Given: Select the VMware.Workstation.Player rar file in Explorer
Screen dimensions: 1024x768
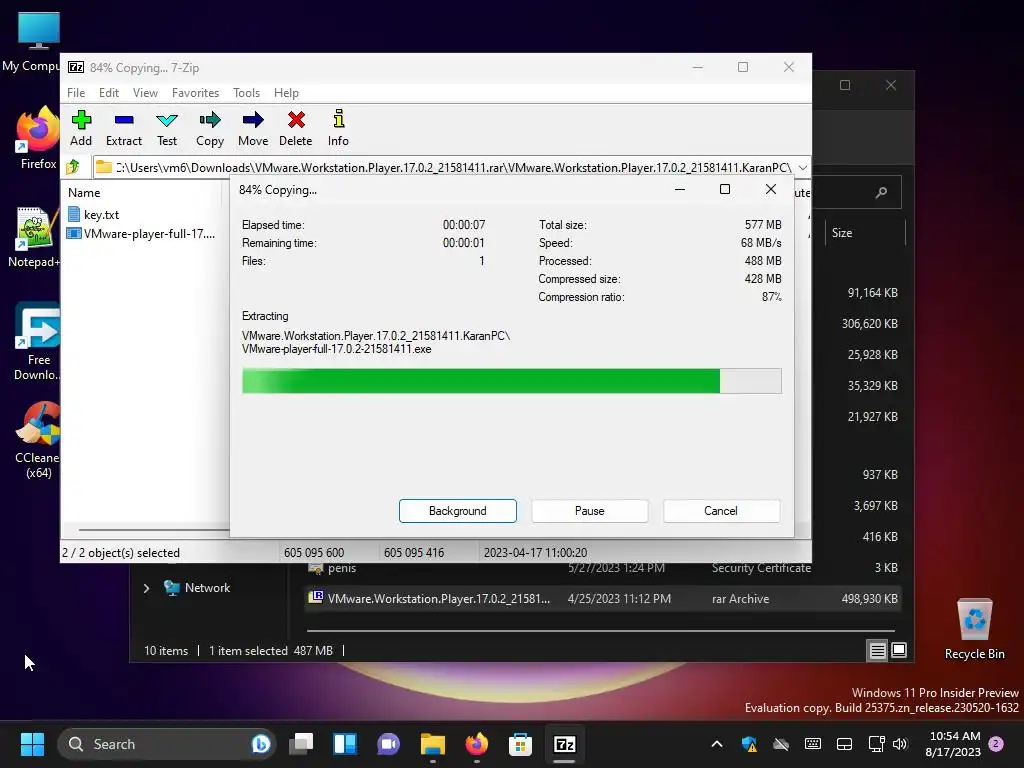Looking at the screenshot, I should (603, 599).
